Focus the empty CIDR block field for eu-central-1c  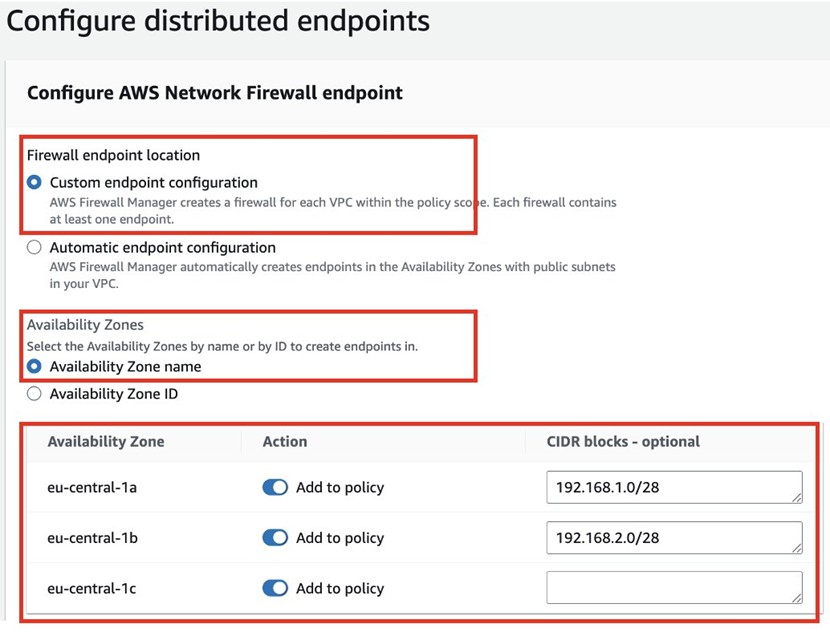point(672,588)
